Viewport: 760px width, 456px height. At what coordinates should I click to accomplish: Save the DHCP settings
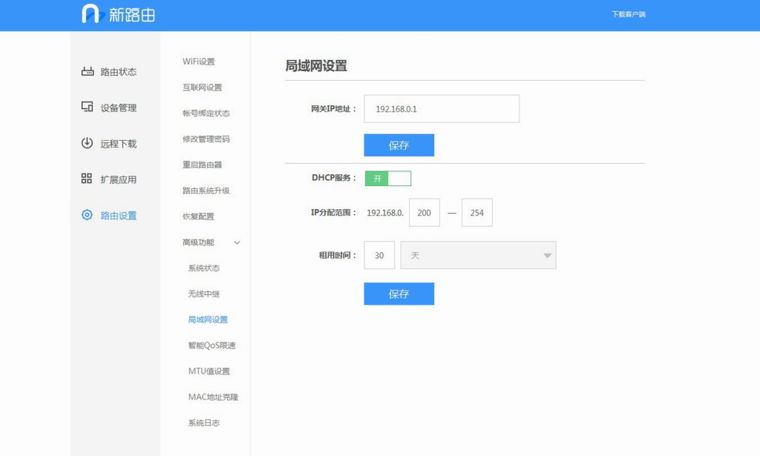tap(398, 294)
